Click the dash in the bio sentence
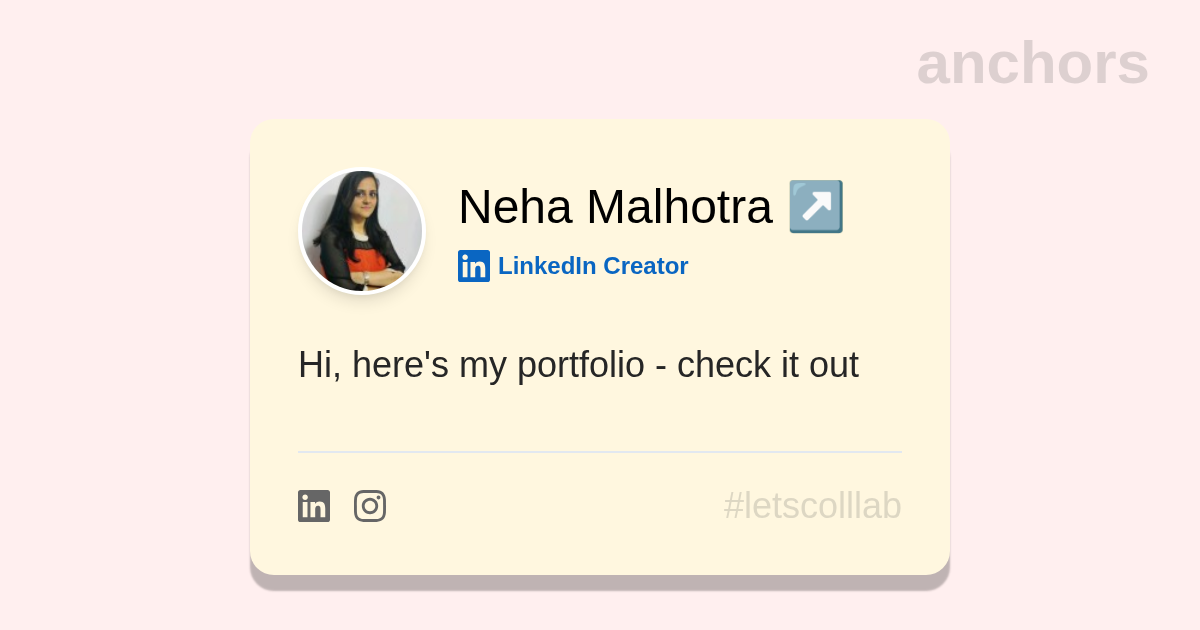Image resolution: width=1200 pixels, height=630 pixels. tap(661, 366)
